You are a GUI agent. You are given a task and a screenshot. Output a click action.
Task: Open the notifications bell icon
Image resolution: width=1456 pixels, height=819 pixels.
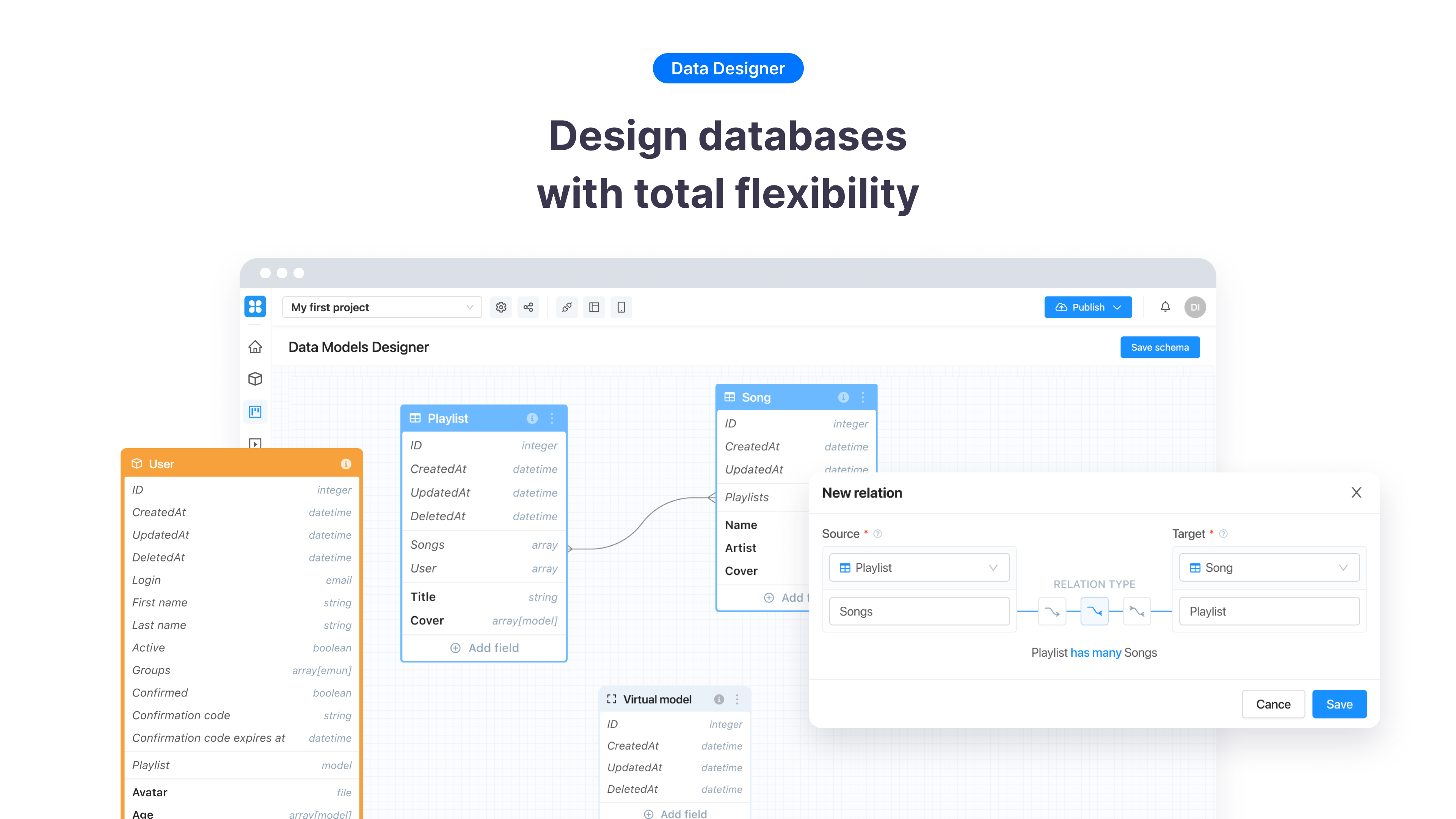click(x=1166, y=307)
